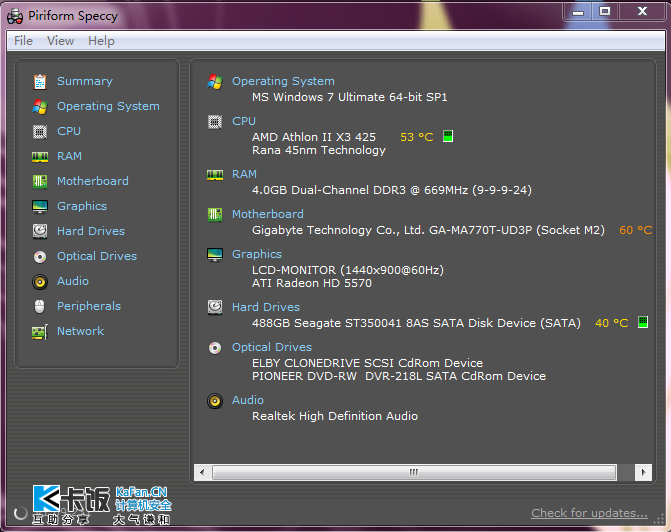Viewport: 671px width, 532px height.
Task: Click the horizontal scrollbar left arrow
Action: (x=202, y=473)
